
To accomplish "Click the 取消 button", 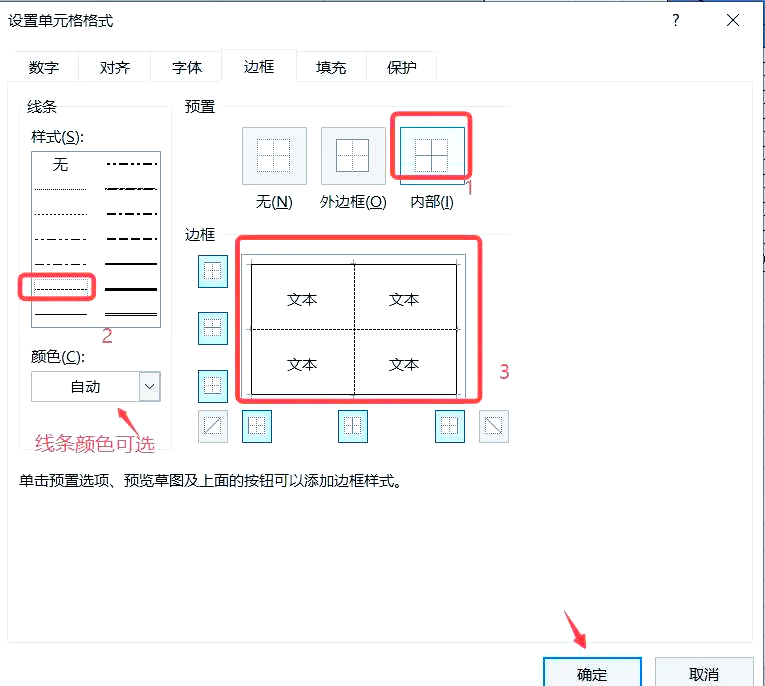I will point(704,673).
